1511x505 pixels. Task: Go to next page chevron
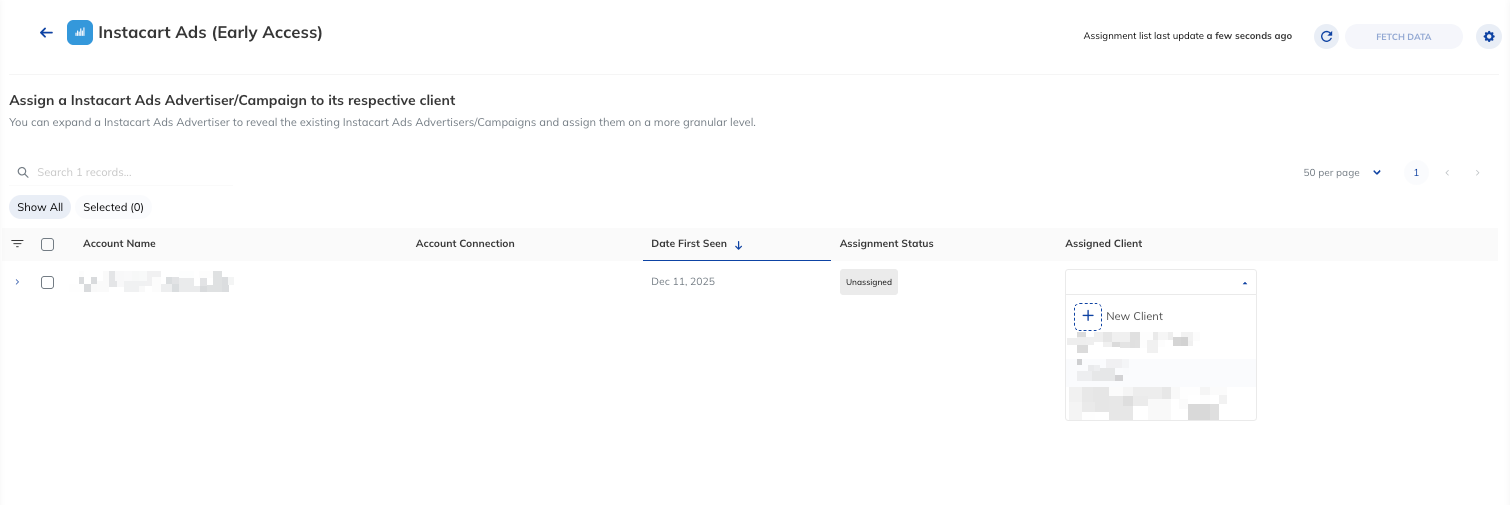1478,173
